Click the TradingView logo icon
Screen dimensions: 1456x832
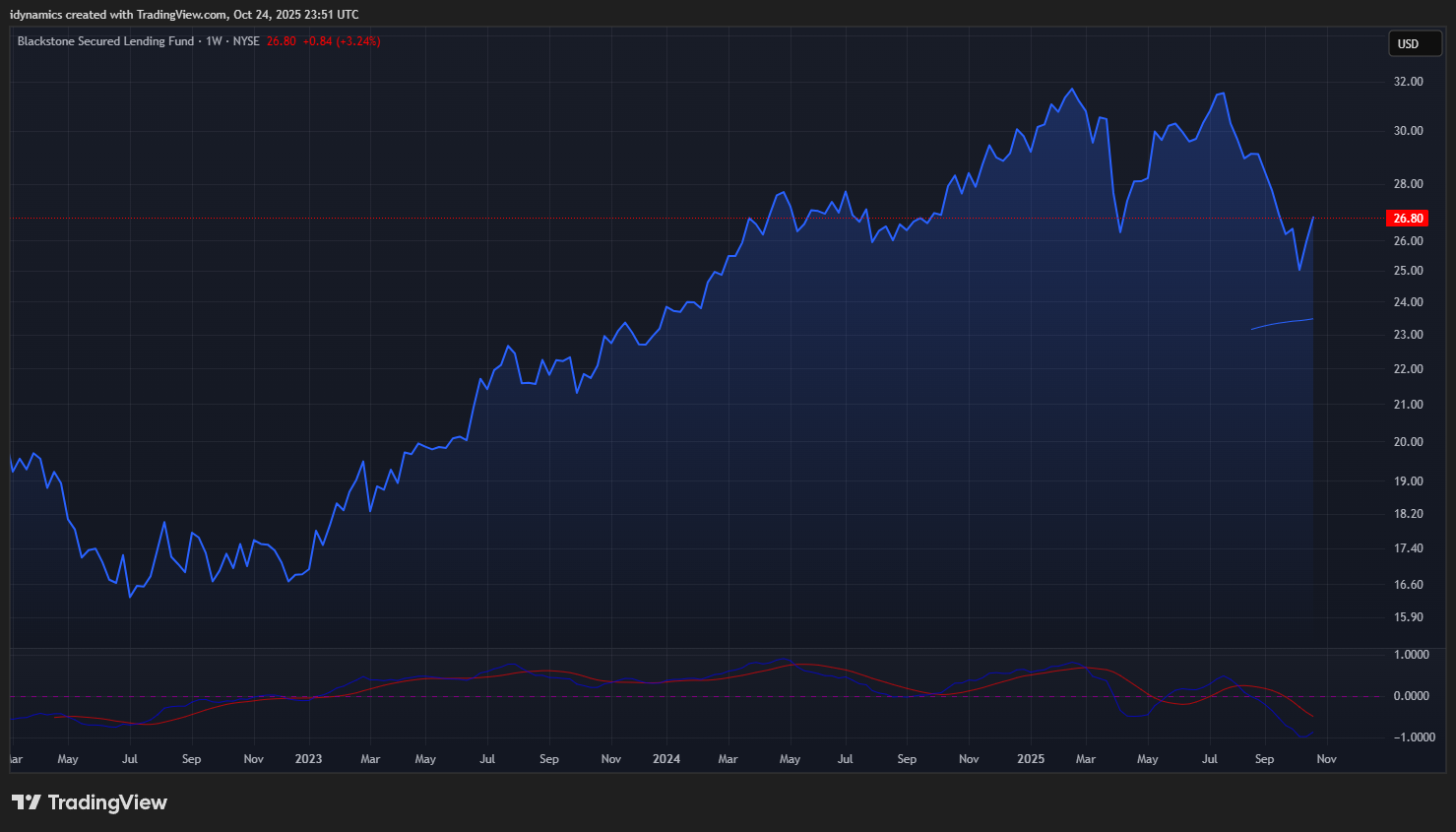[27, 802]
